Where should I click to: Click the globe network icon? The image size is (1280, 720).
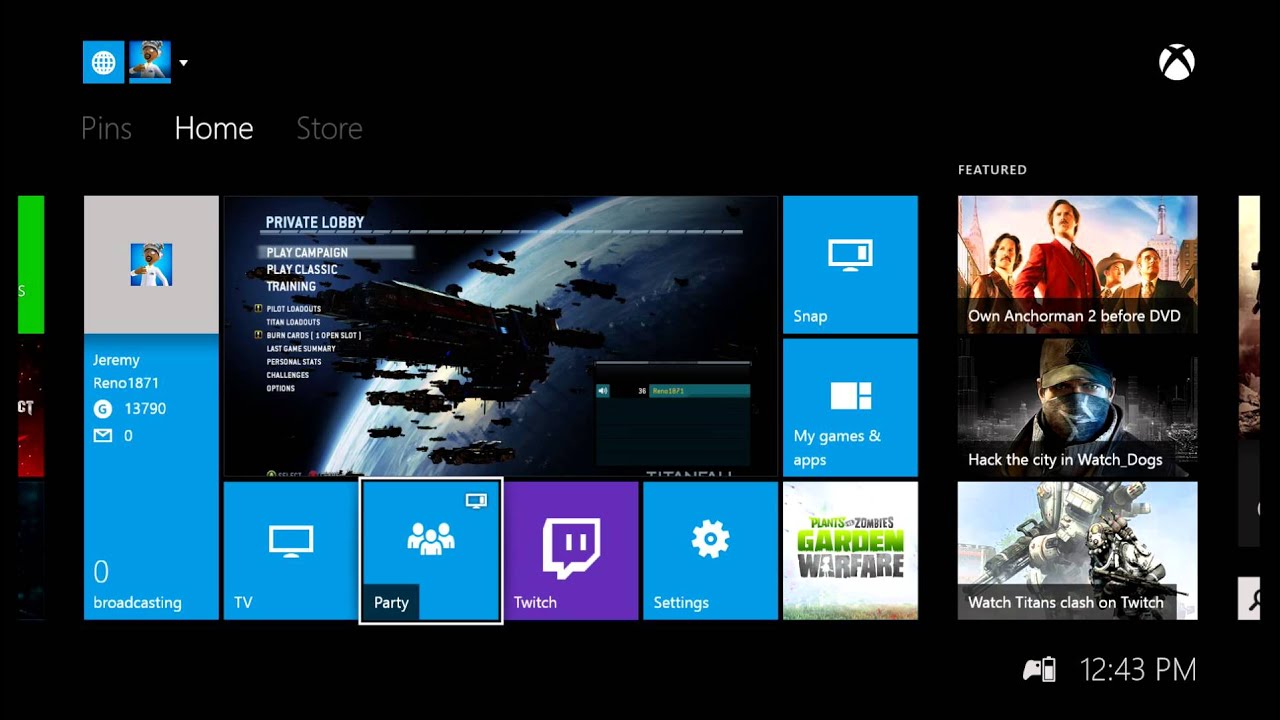[x=104, y=62]
